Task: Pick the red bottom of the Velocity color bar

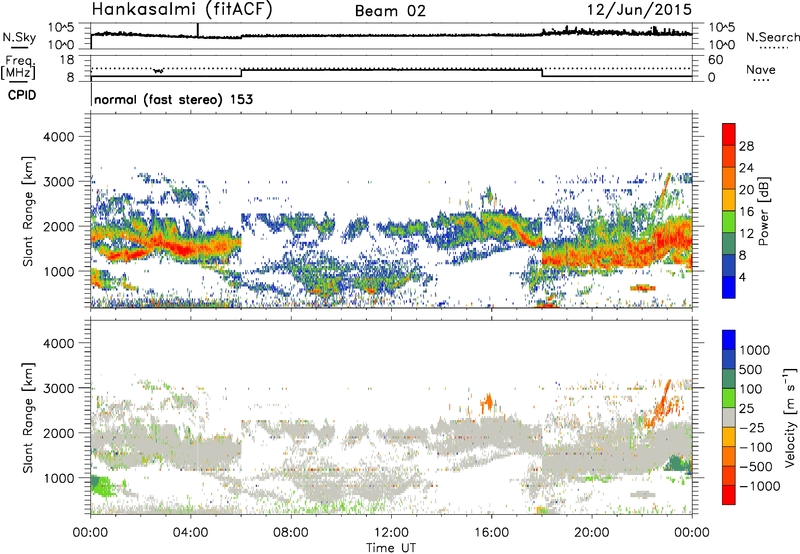Action: (x=729, y=495)
